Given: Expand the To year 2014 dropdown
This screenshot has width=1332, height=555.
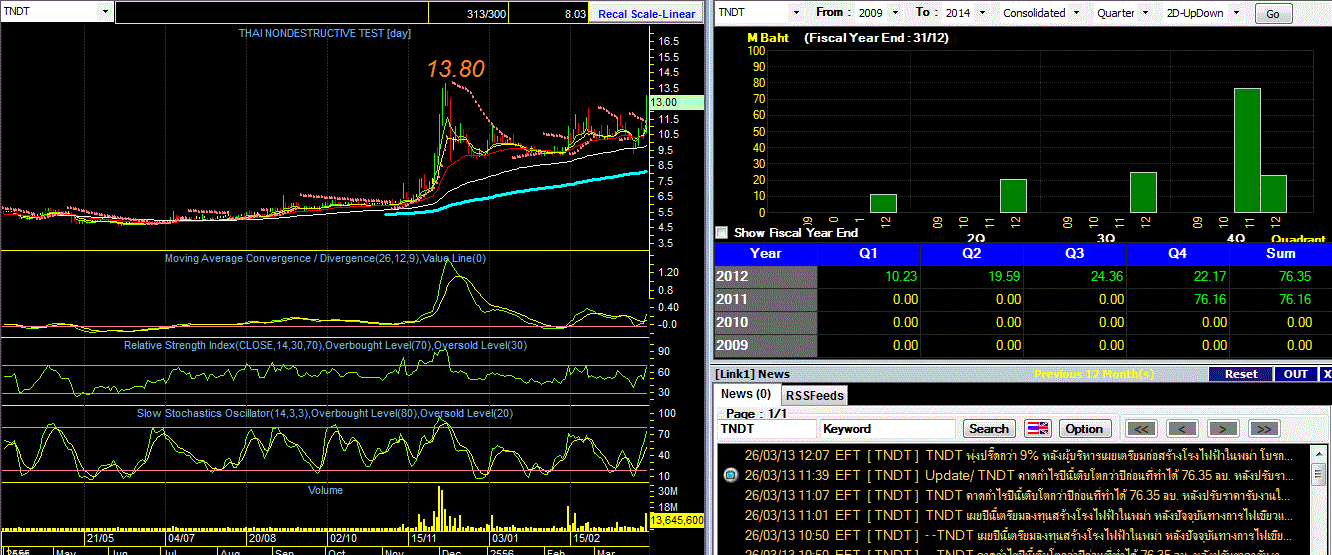Looking at the screenshot, I should 981,13.
